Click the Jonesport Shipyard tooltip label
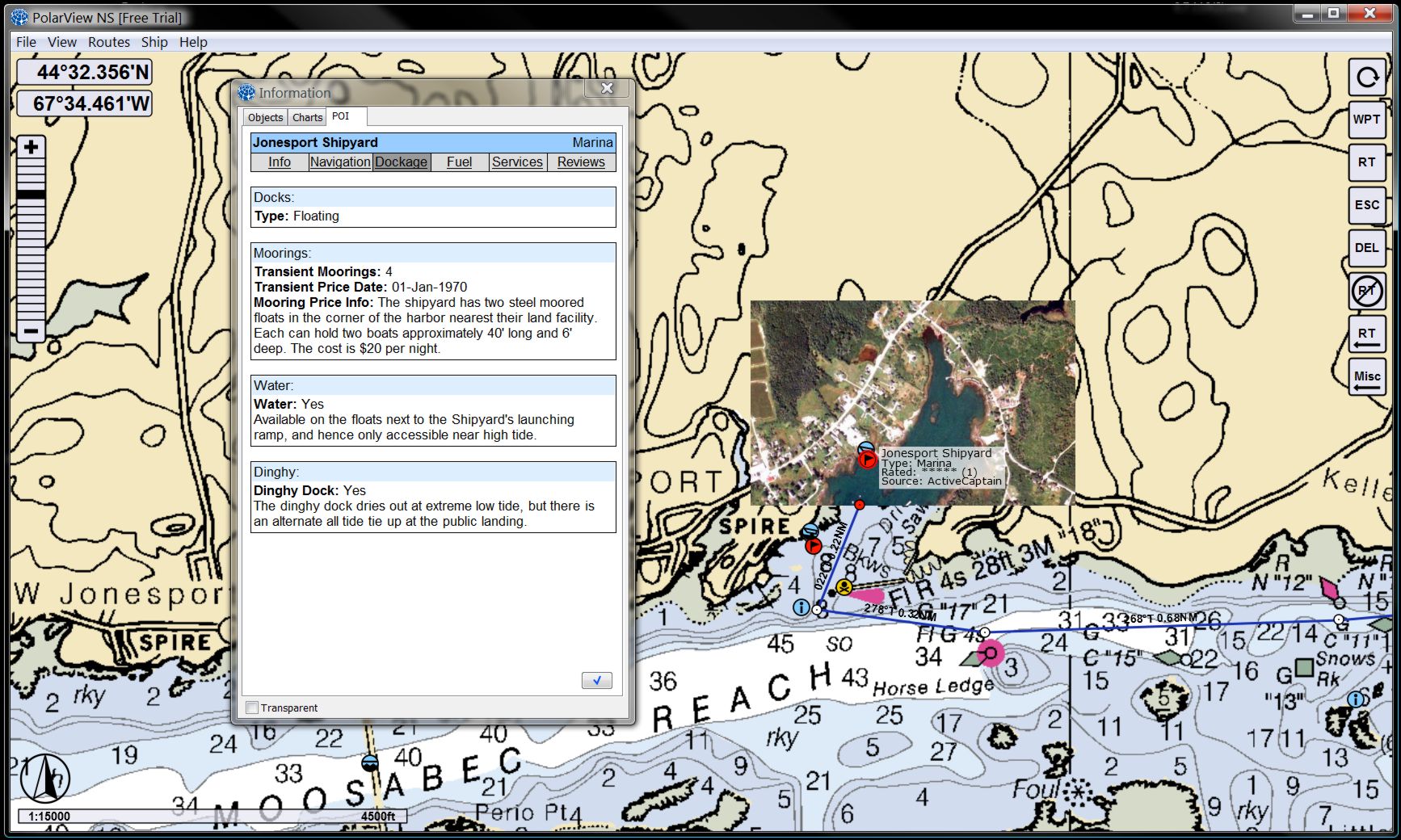Image resolution: width=1401 pixels, height=840 pixels. pos(941,467)
